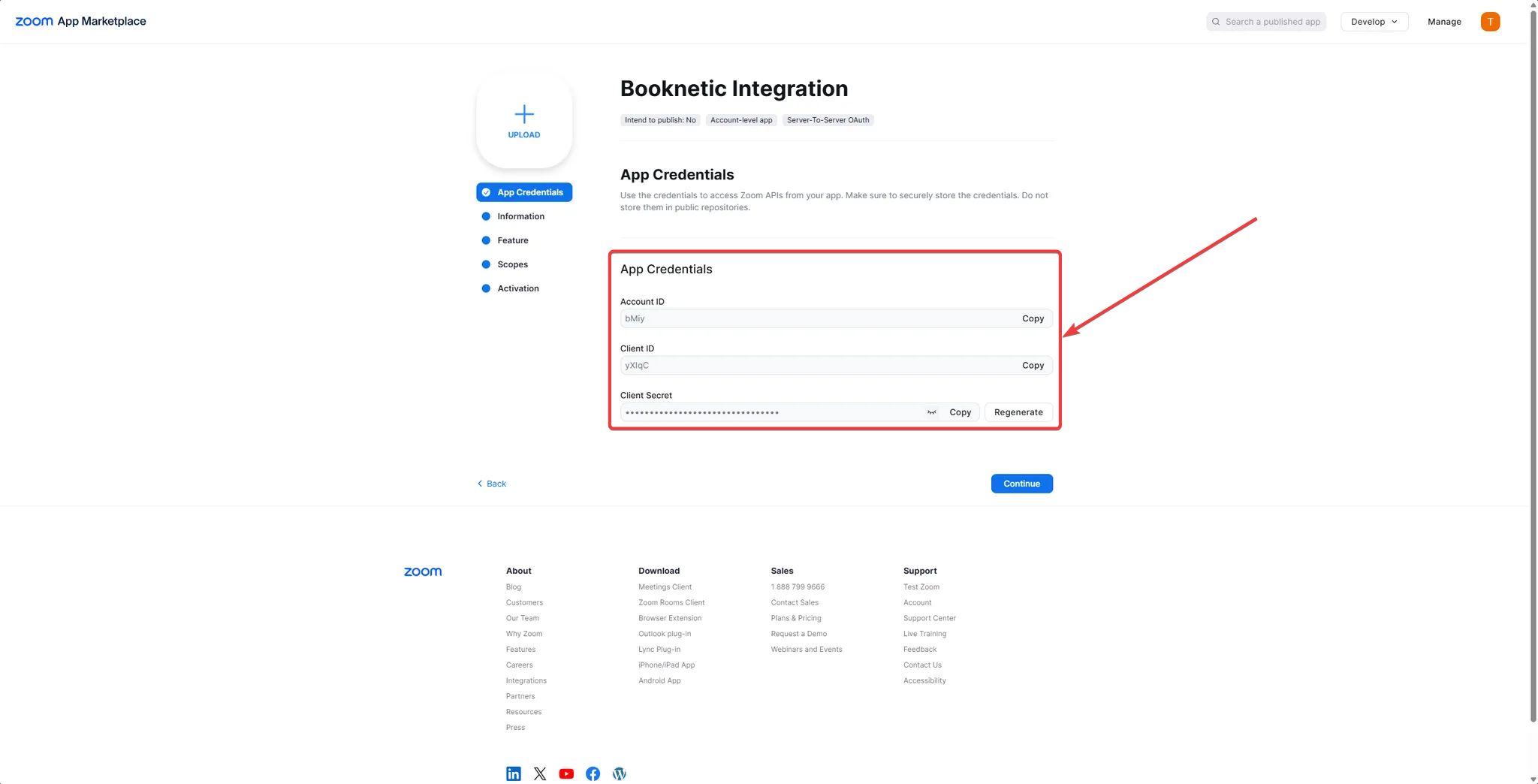
Task: Open the Account support link
Action: 918,603
